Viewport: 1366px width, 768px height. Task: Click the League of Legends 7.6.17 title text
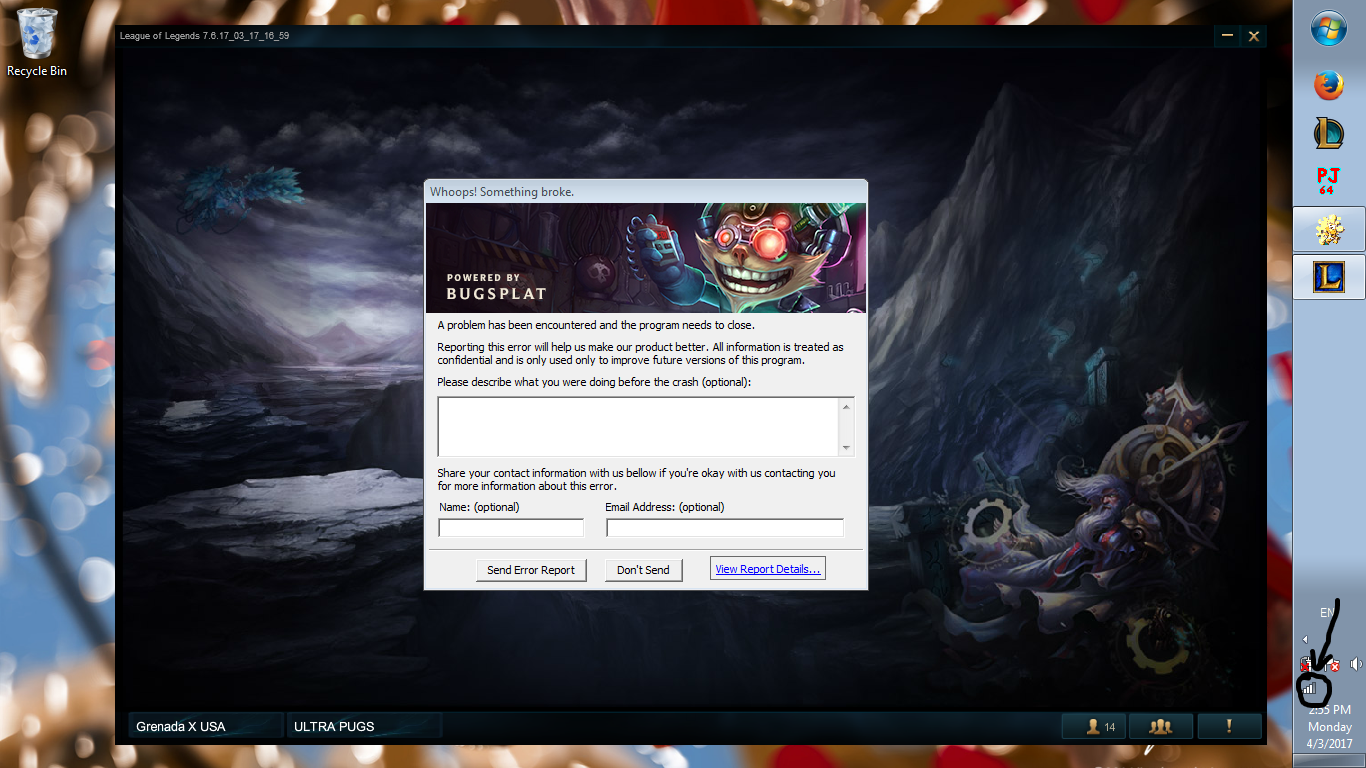tap(205, 36)
